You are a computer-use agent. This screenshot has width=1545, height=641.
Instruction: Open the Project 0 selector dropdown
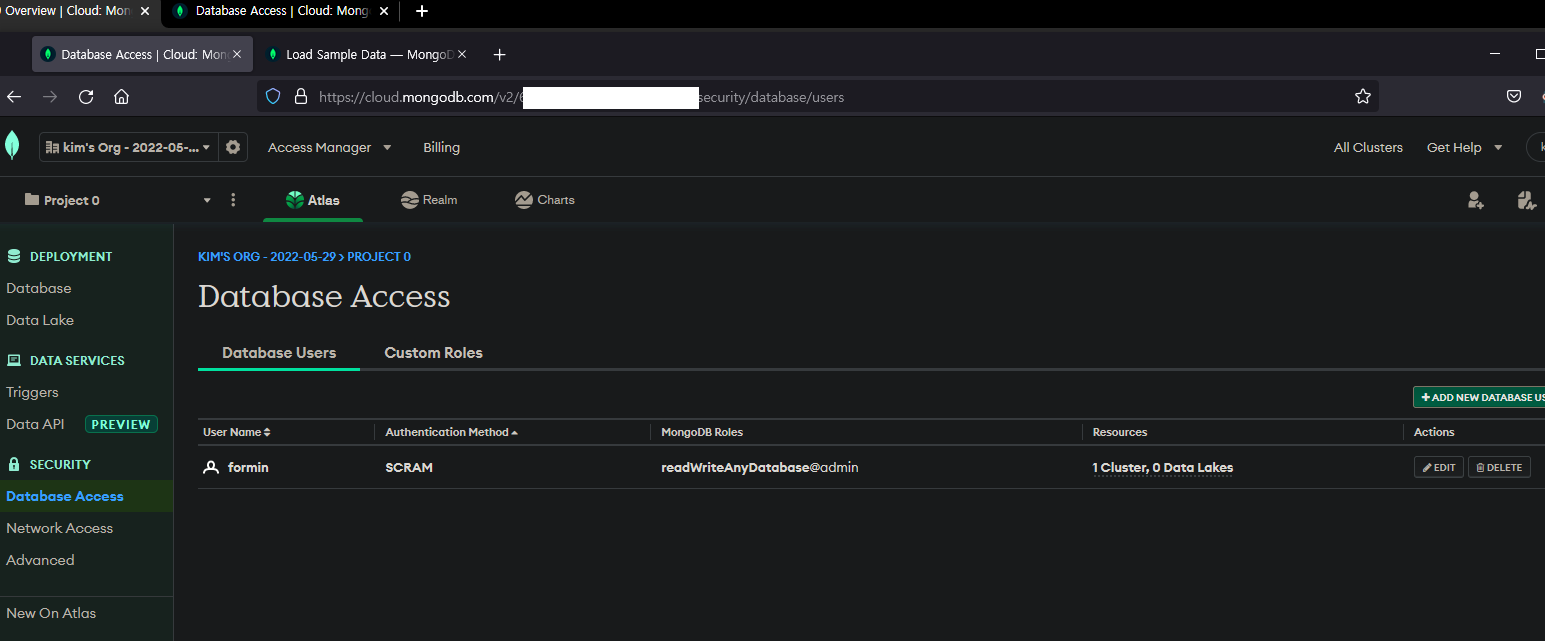click(118, 200)
